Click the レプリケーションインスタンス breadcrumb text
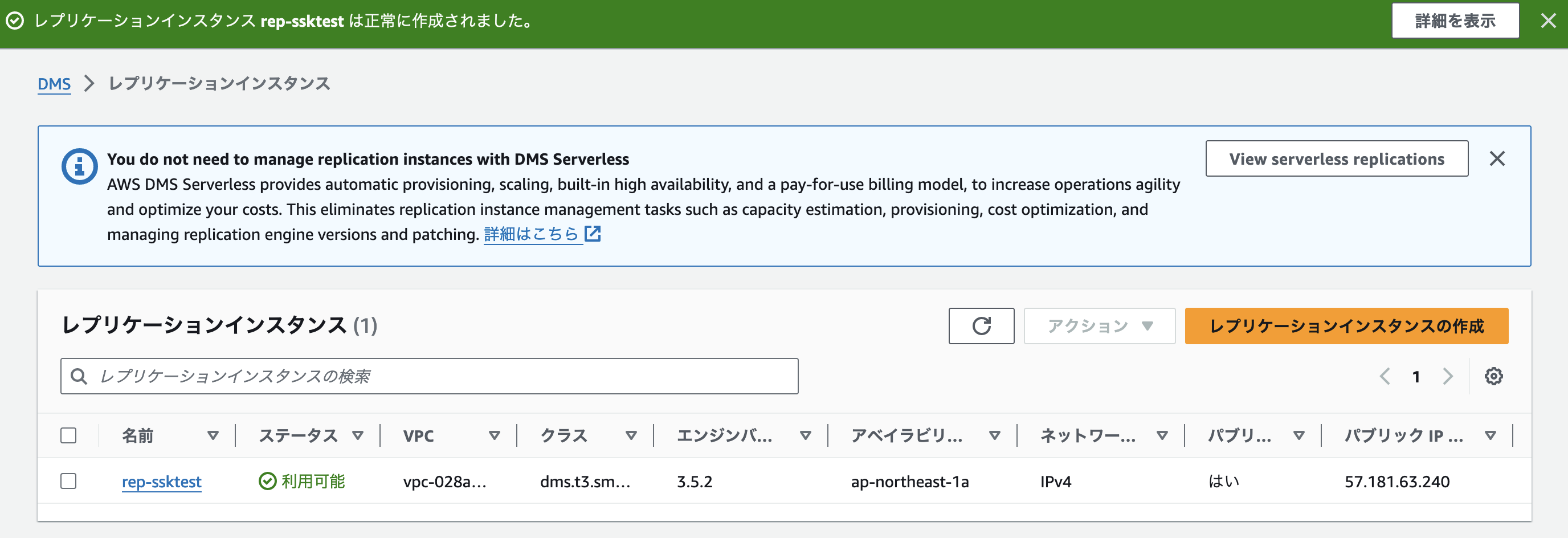The width and height of the screenshot is (1568, 538). (x=219, y=83)
